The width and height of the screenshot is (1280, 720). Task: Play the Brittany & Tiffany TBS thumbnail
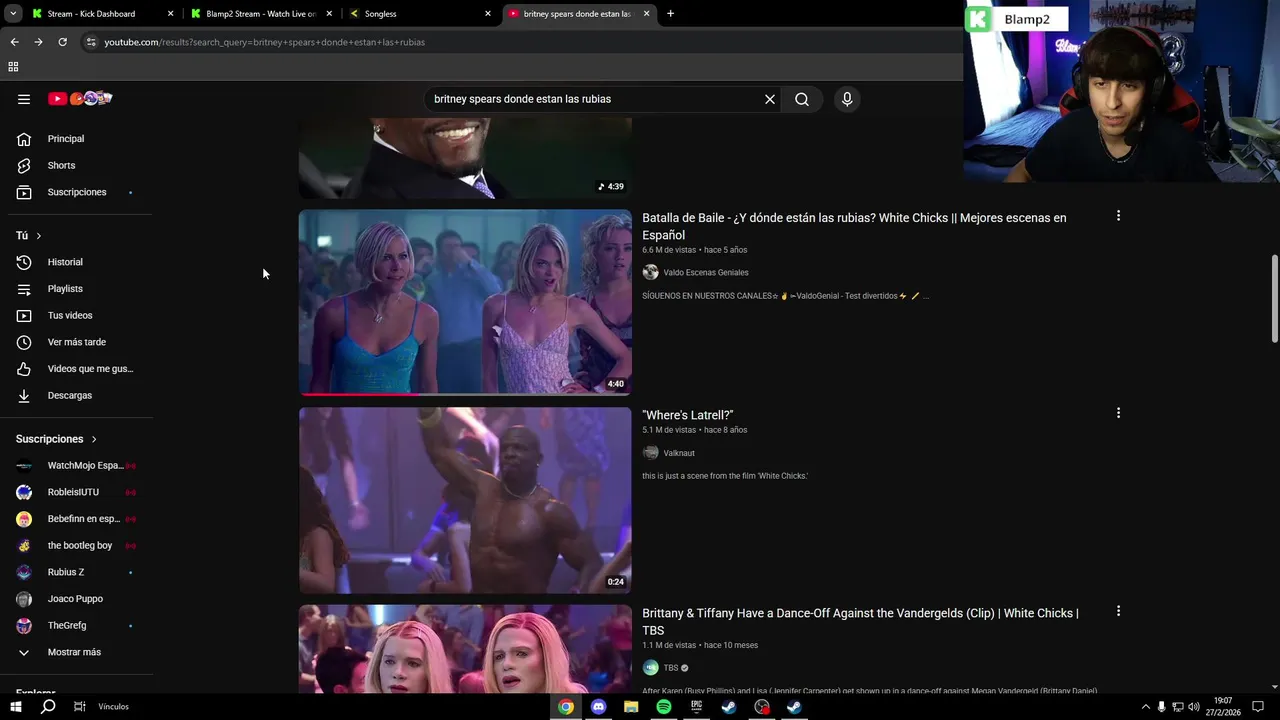pyautogui.click(x=465, y=649)
